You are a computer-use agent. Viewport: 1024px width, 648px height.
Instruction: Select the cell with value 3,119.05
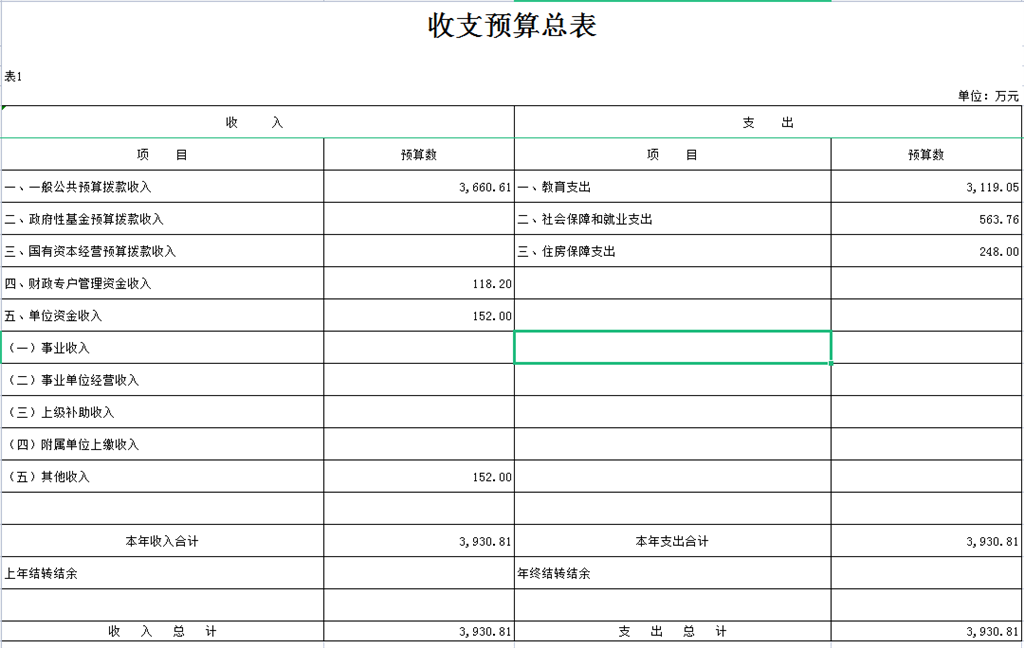[x=926, y=187]
